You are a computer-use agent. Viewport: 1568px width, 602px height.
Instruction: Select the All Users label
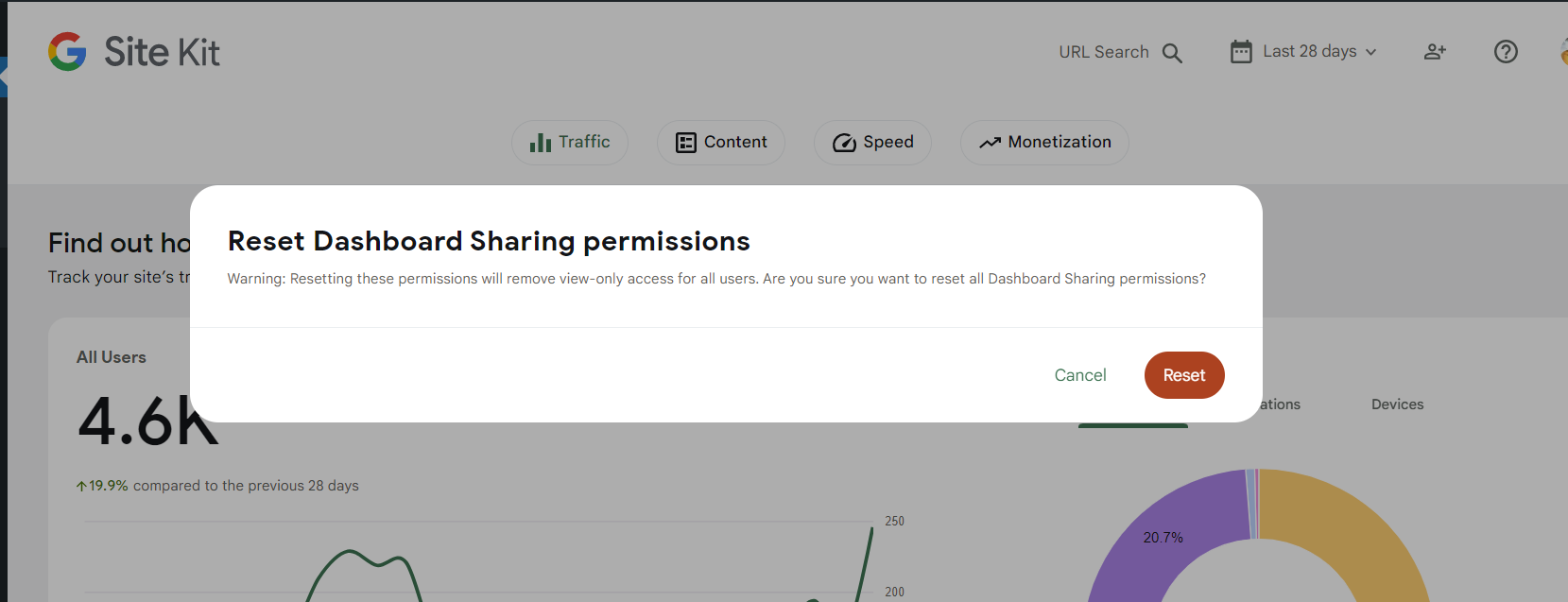click(x=112, y=357)
